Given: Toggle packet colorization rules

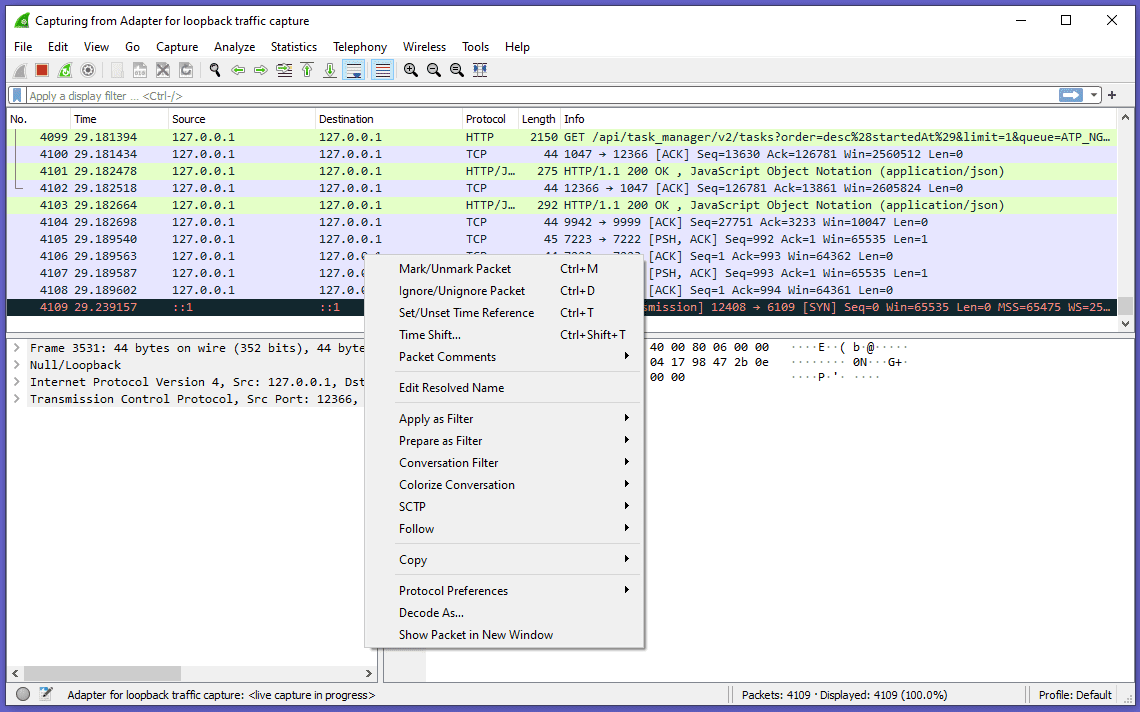Looking at the screenshot, I should pos(381,70).
